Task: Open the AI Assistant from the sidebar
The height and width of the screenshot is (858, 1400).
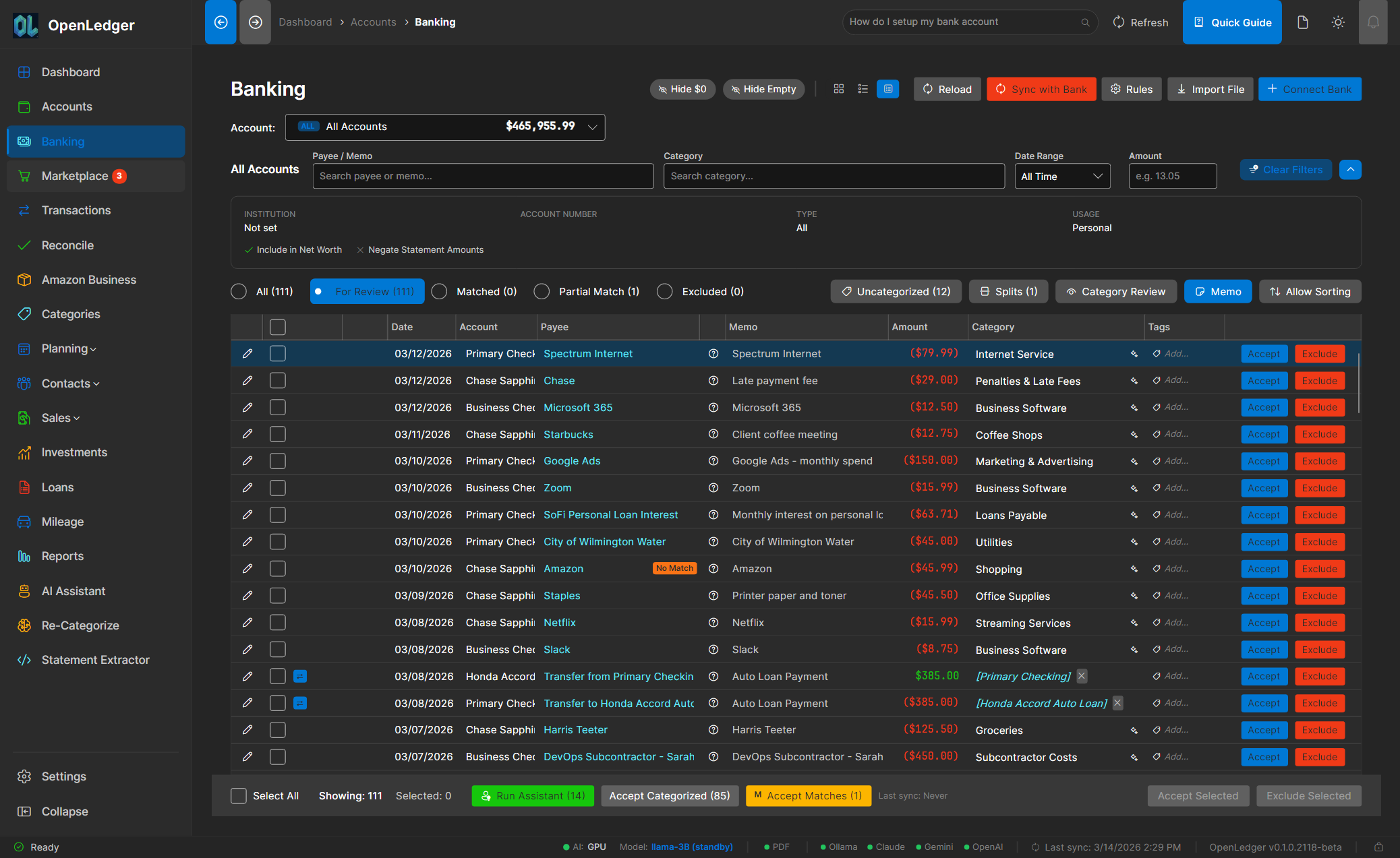Action: click(x=74, y=590)
